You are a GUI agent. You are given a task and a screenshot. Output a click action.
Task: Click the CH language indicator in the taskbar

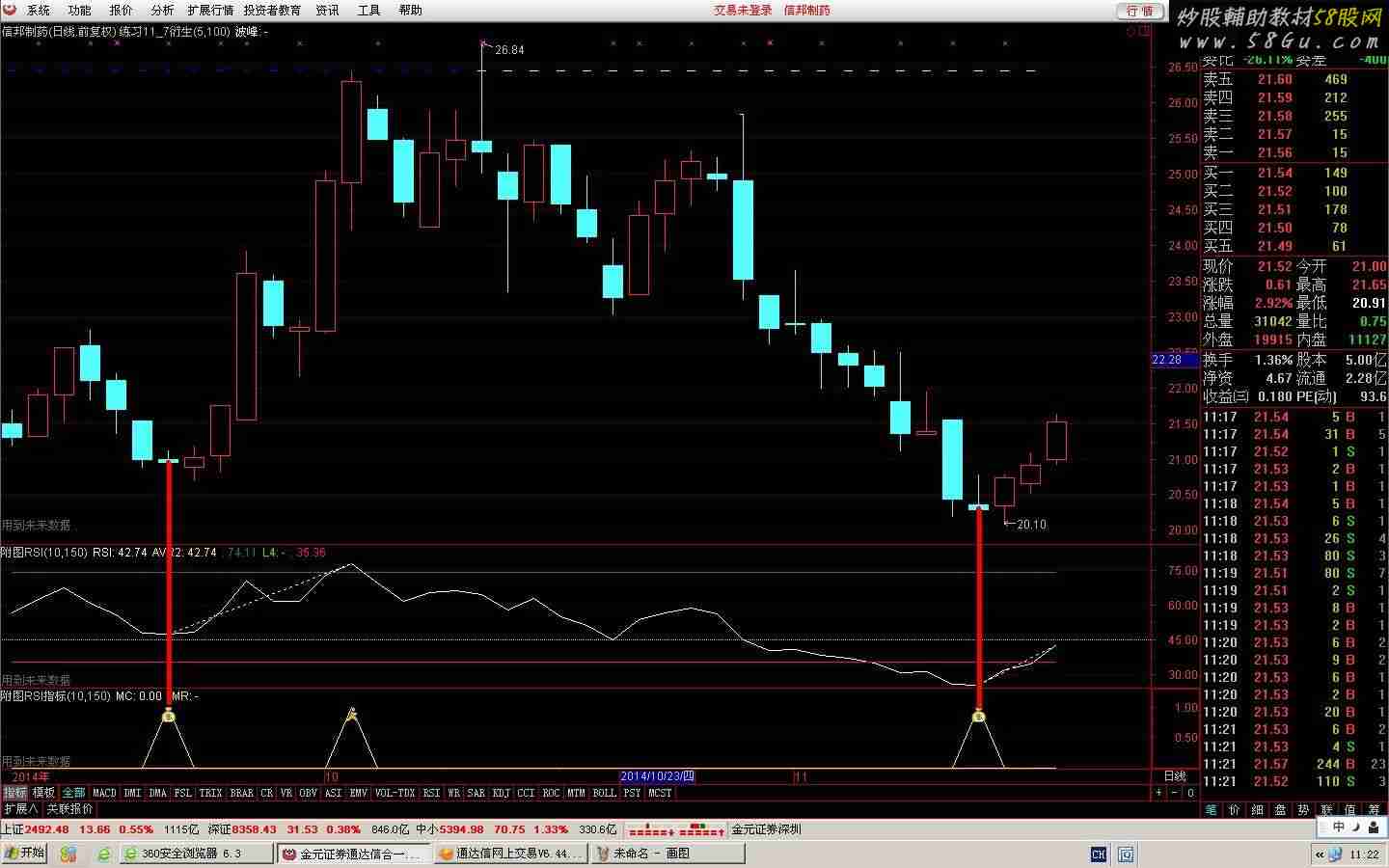pos(1098,854)
